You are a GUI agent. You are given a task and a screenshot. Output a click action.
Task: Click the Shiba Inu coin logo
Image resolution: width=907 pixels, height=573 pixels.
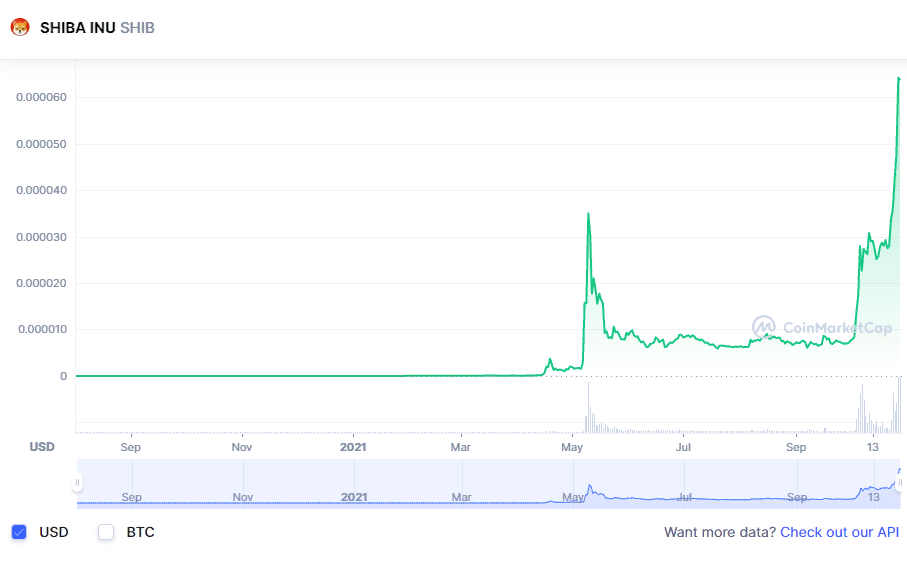pos(20,27)
